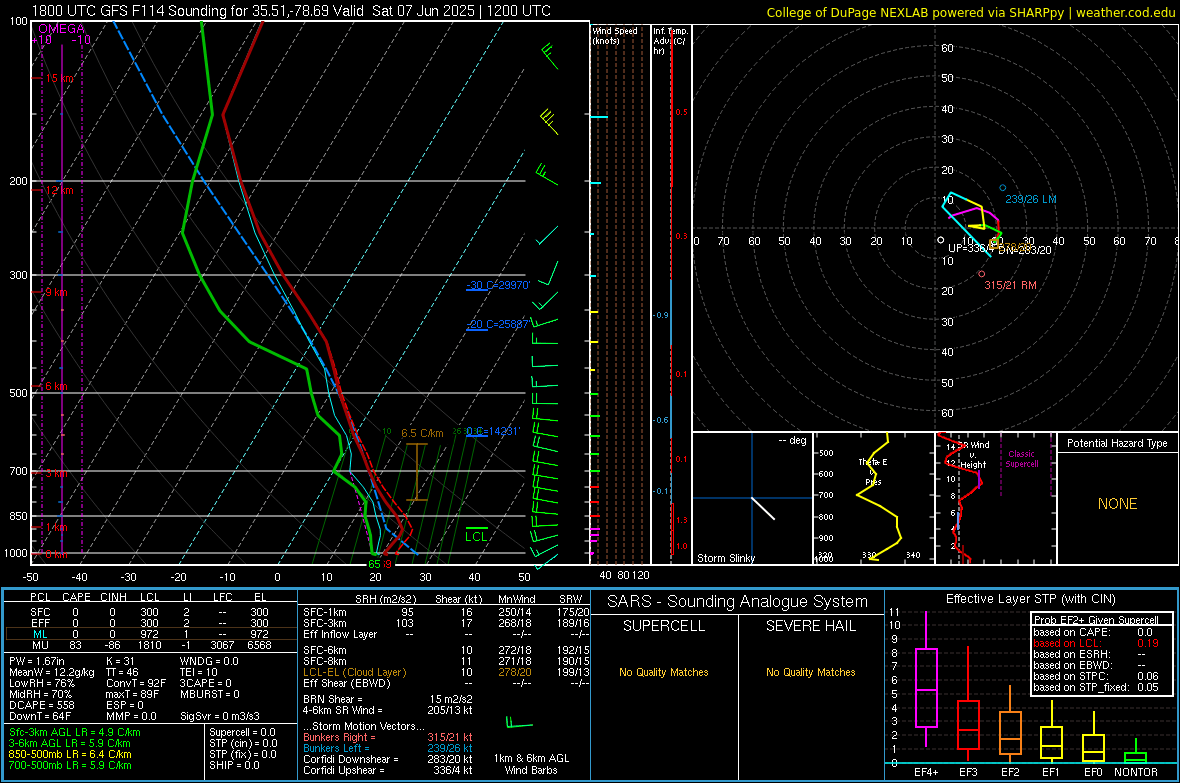The width and height of the screenshot is (1180, 783).
Task: Click the -30 C=29970' height label
Action: 498,285
